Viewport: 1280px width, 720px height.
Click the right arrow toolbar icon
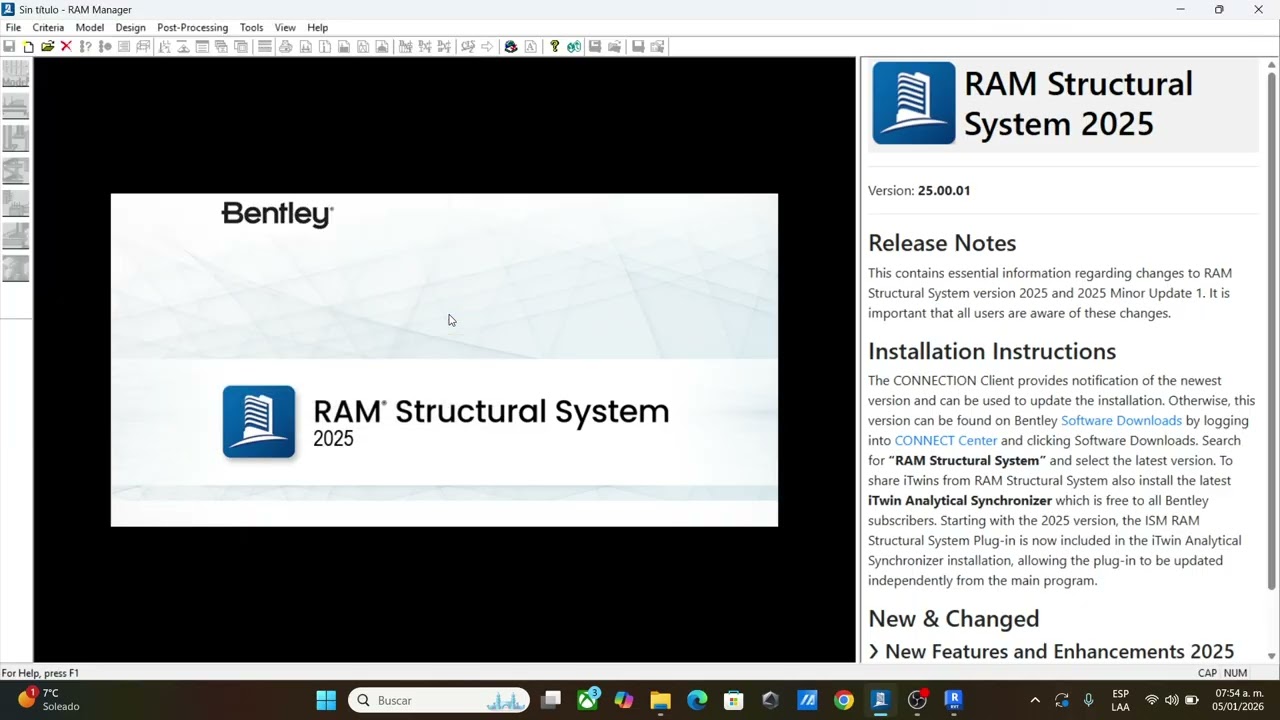click(x=487, y=47)
